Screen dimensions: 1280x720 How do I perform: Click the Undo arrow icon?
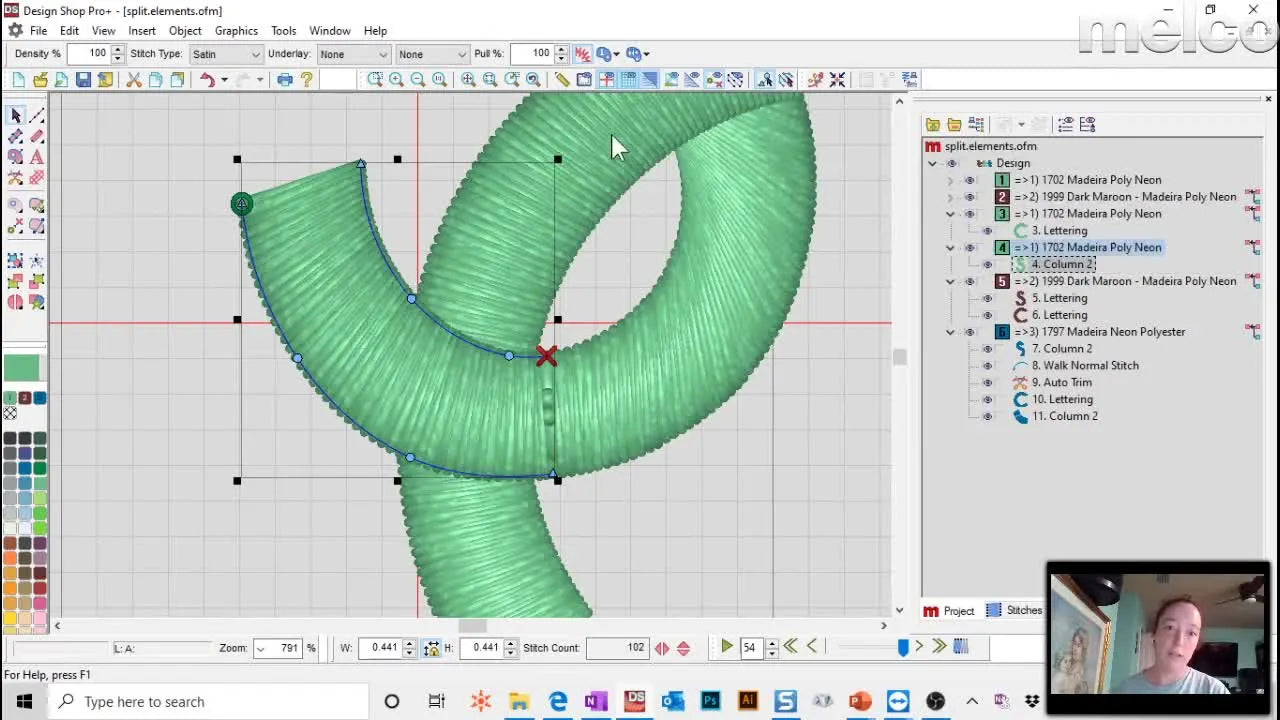[210, 80]
